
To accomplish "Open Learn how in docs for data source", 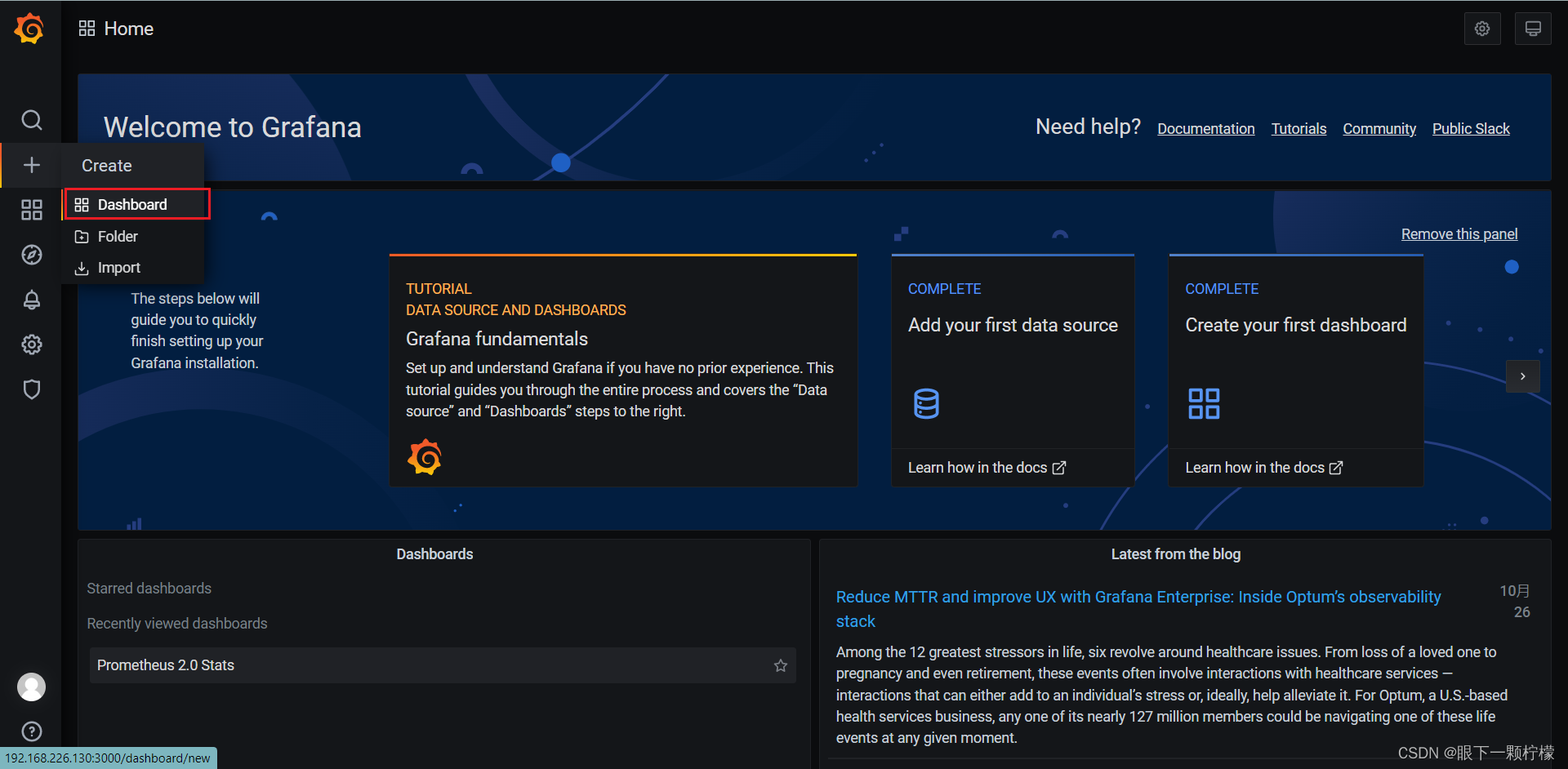I will [987, 468].
